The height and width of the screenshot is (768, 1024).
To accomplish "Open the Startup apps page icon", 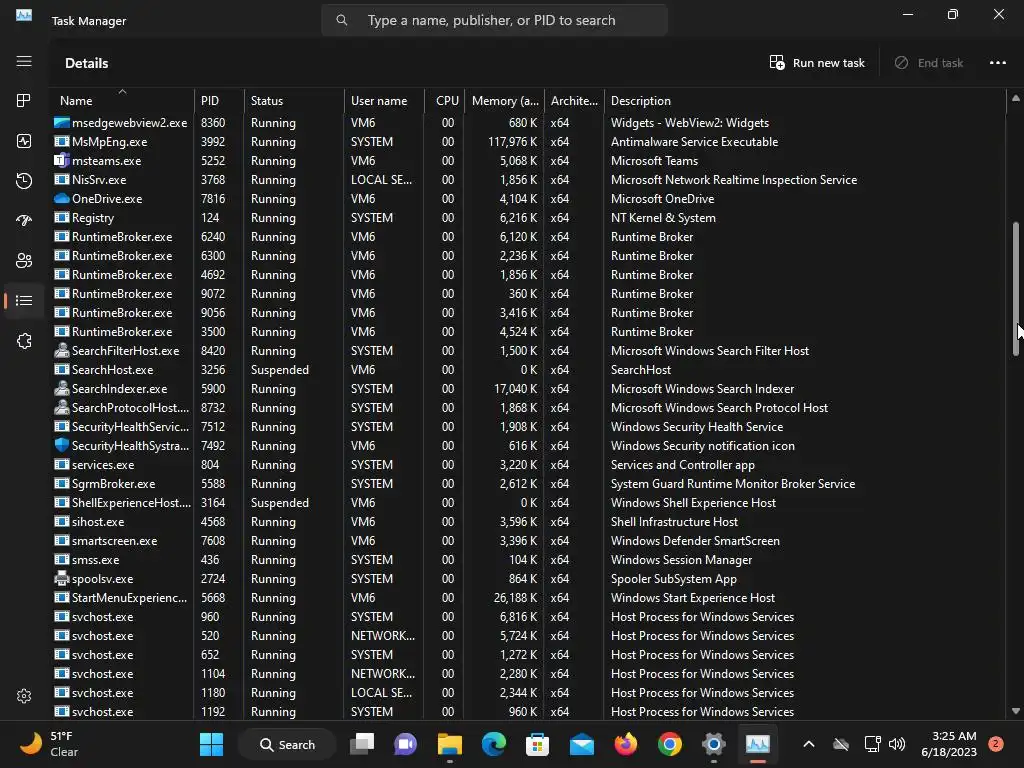I will point(24,221).
